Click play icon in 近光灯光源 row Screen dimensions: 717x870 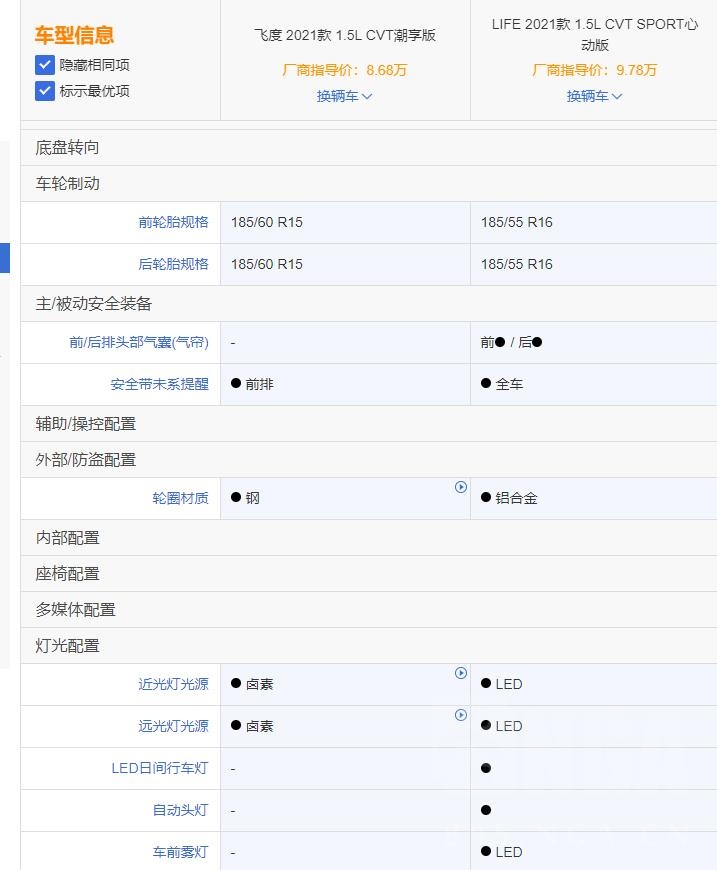point(461,673)
